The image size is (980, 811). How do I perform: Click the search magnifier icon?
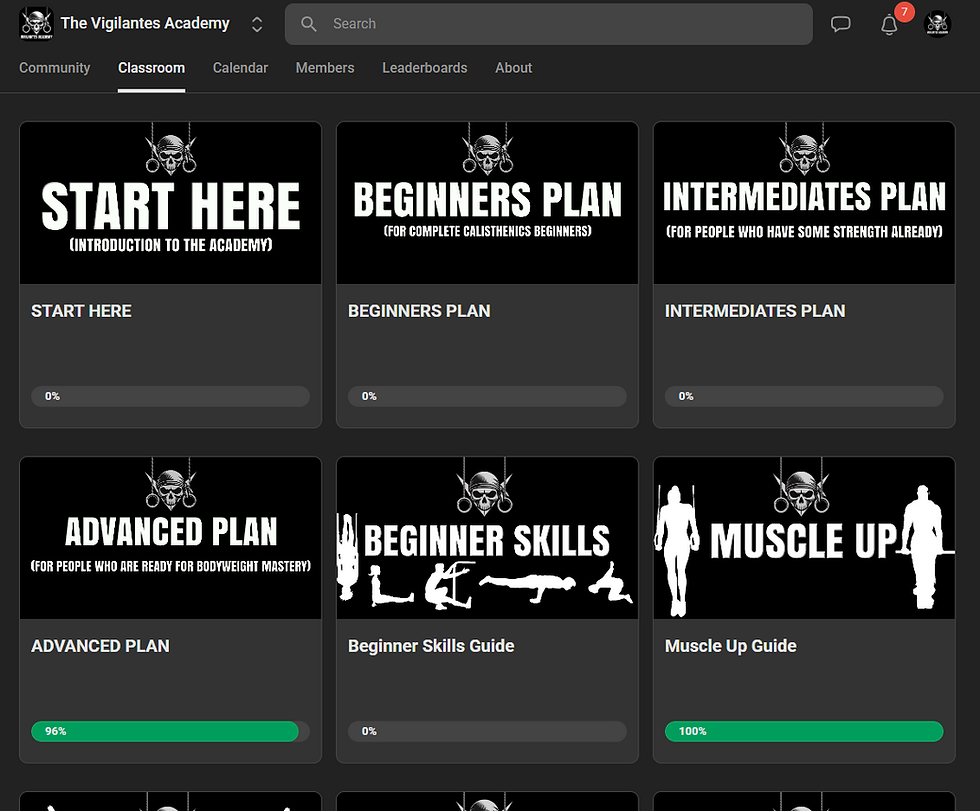tap(309, 24)
